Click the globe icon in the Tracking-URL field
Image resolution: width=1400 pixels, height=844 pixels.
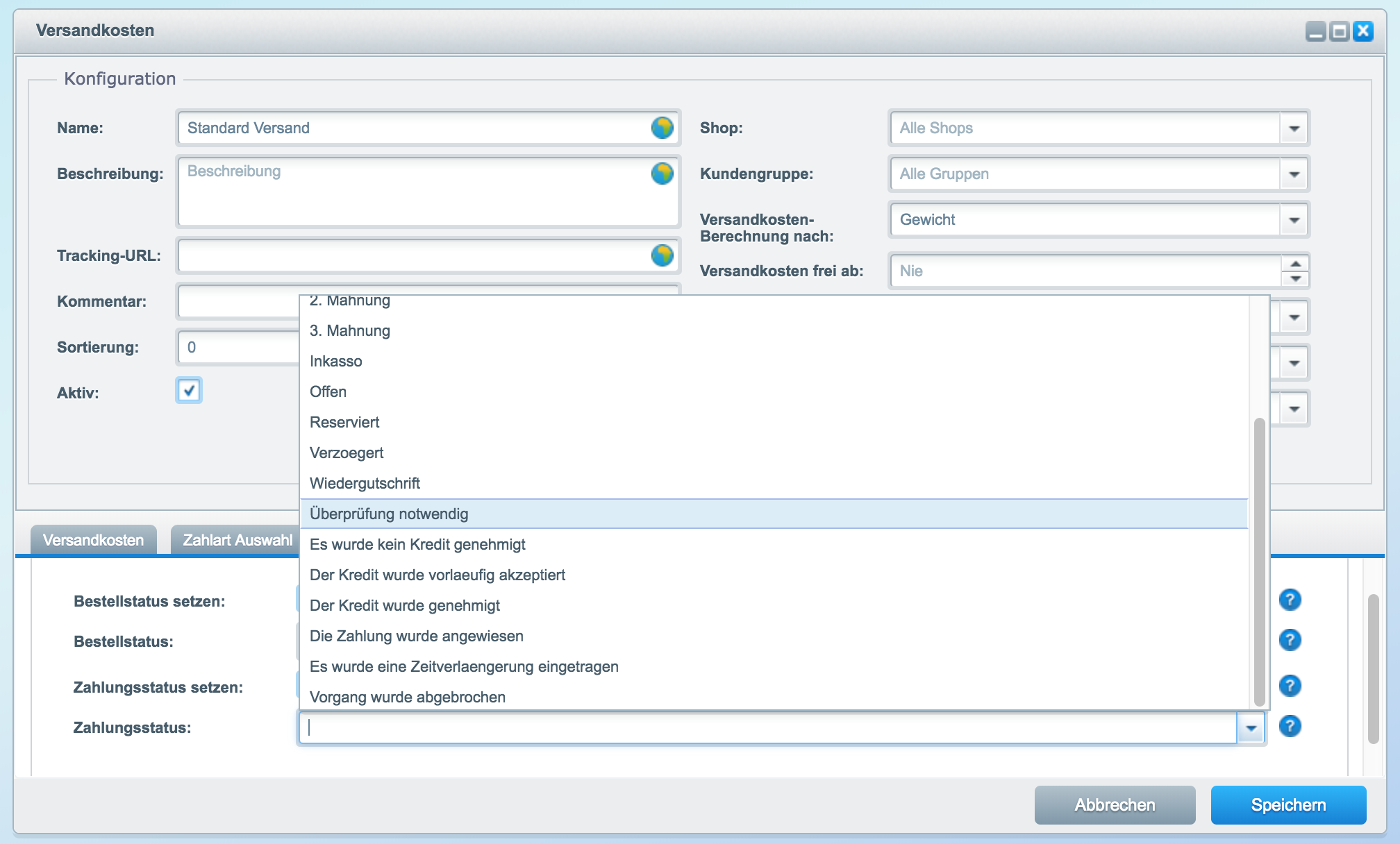pos(662,255)
